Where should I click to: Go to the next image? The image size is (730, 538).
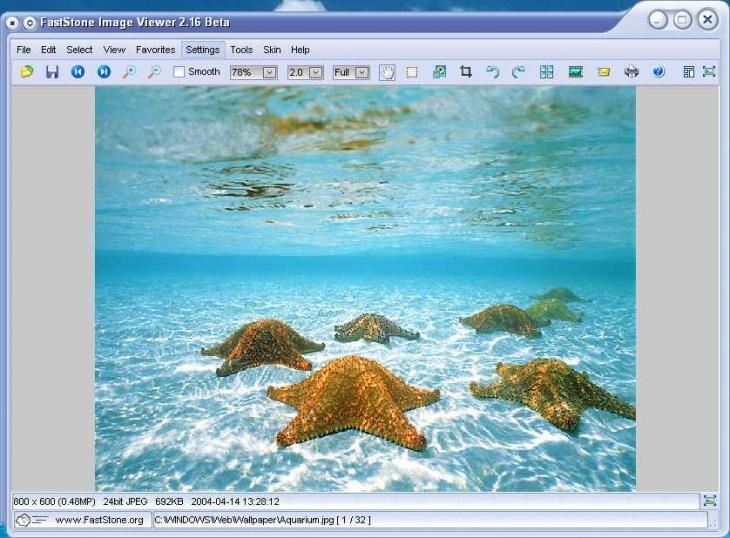(x=103, y=72)
